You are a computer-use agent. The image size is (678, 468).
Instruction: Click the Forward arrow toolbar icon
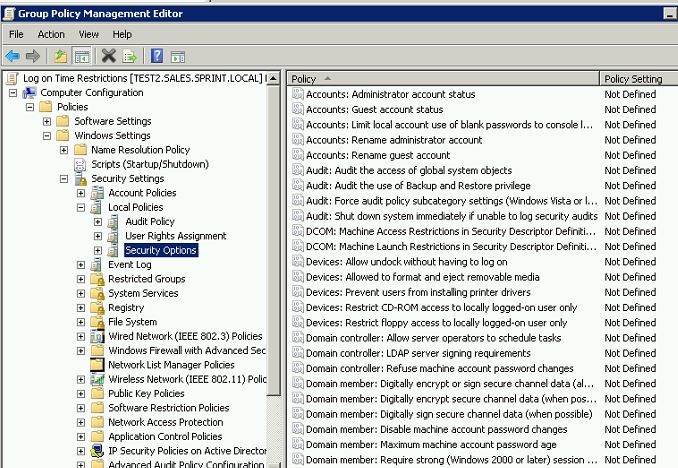click(33, 56)
